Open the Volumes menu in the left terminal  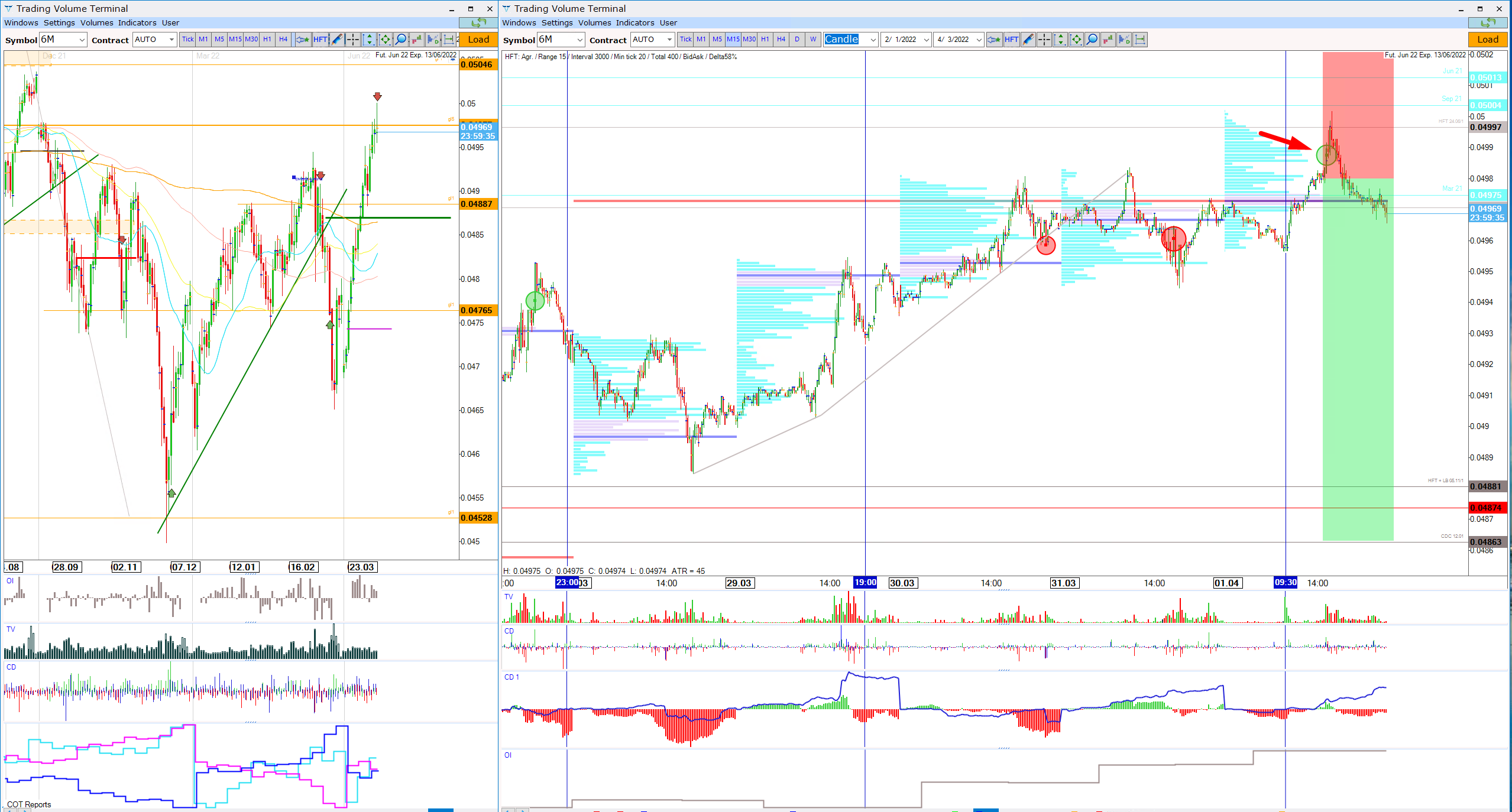[96, 22]
